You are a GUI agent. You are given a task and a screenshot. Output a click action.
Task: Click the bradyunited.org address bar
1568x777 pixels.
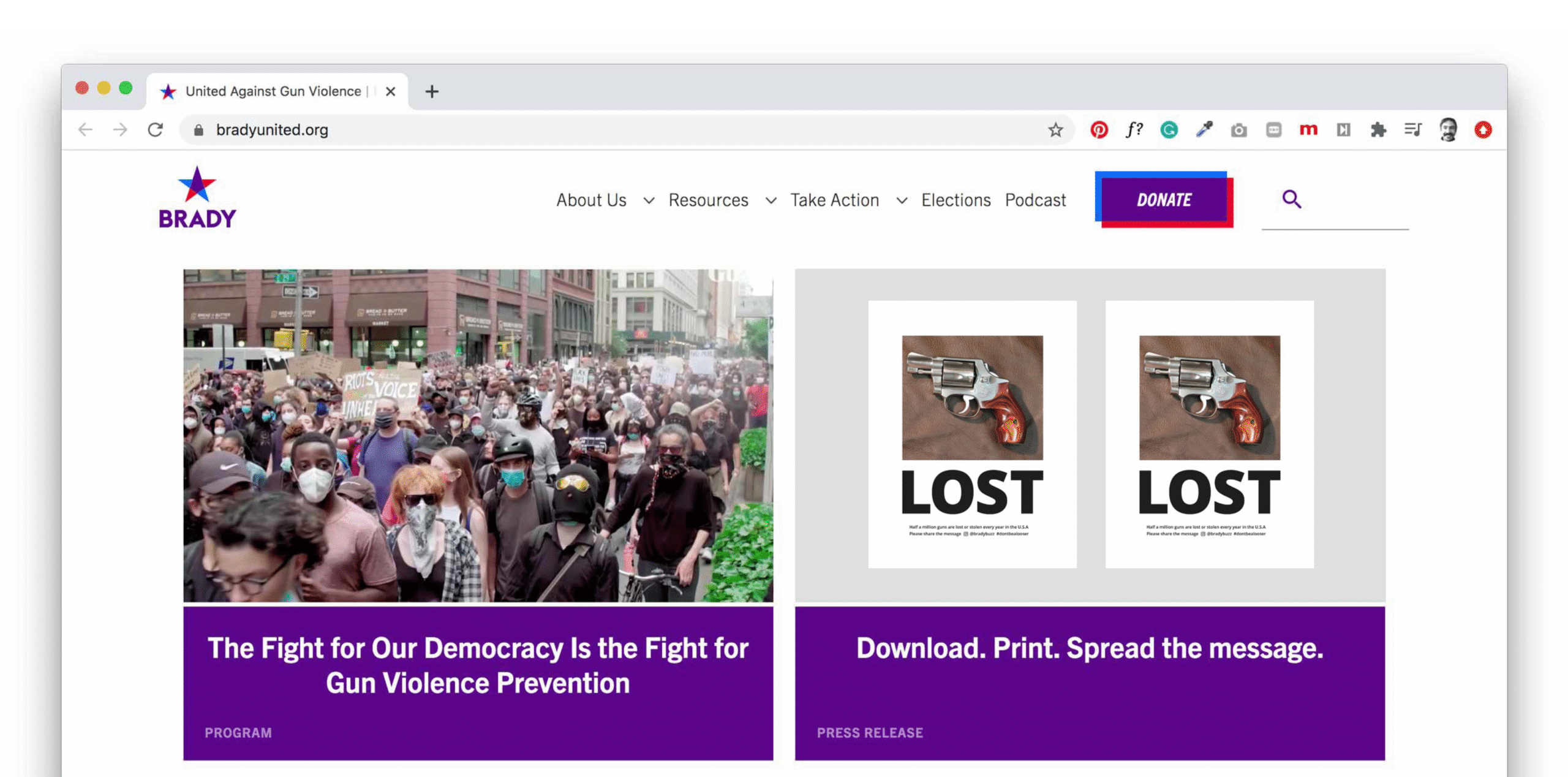551,130
